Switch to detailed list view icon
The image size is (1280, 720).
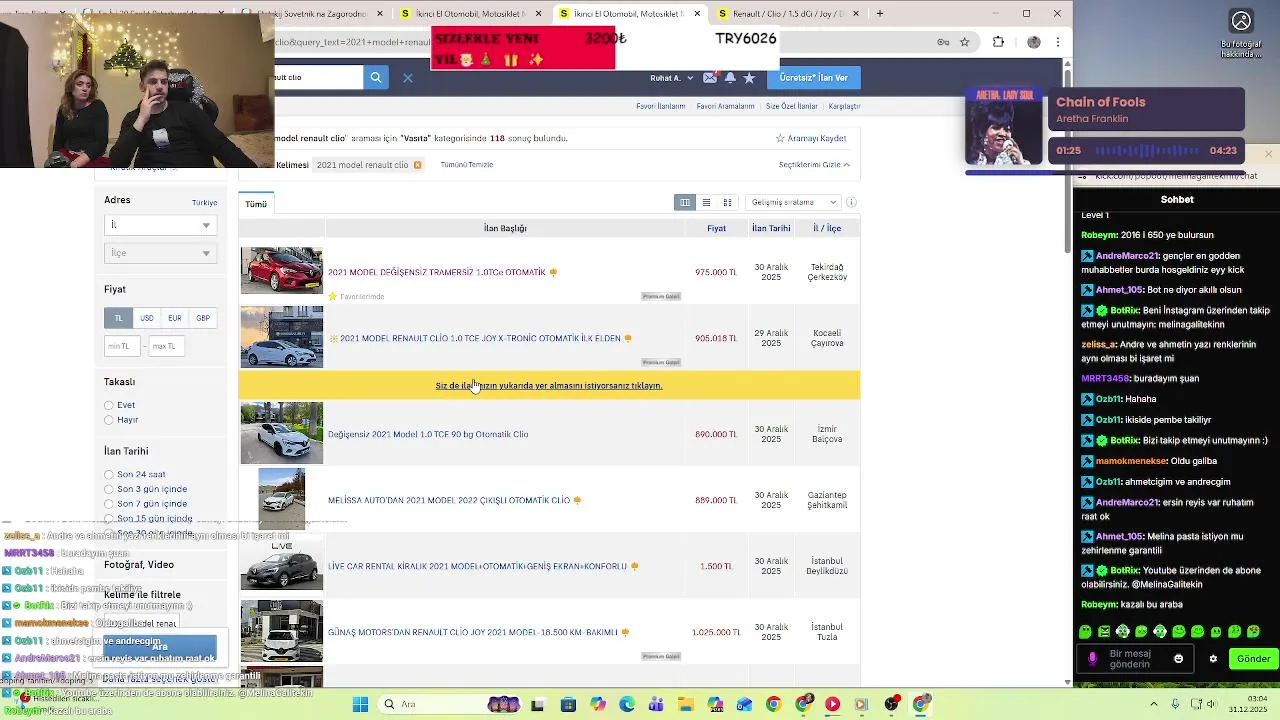tap(685, 202)
